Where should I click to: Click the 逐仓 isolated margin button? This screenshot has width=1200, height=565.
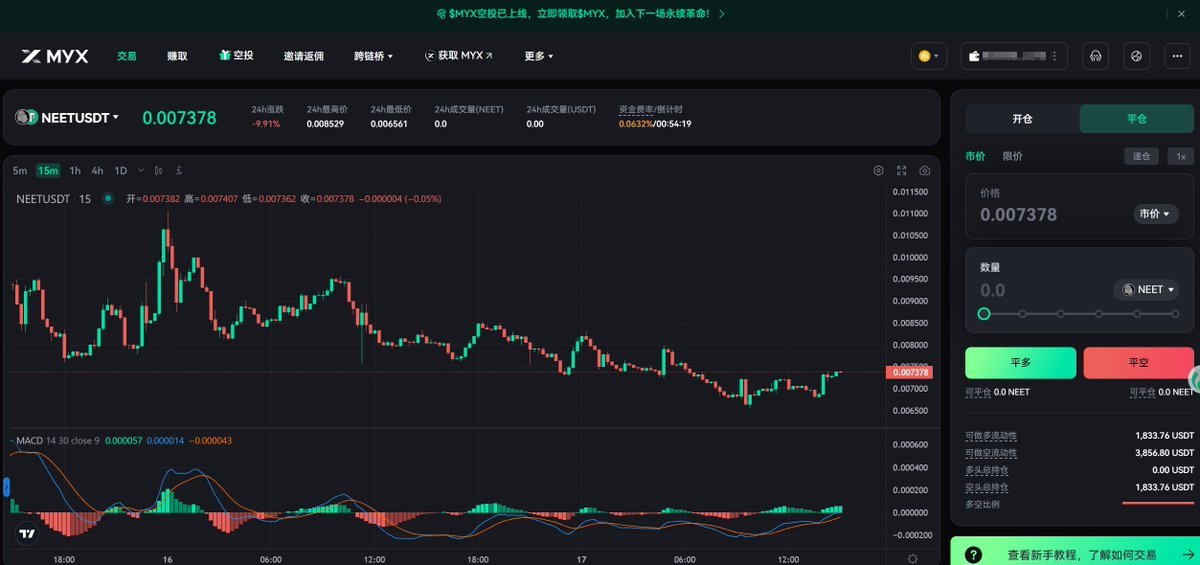point(1141,156)
